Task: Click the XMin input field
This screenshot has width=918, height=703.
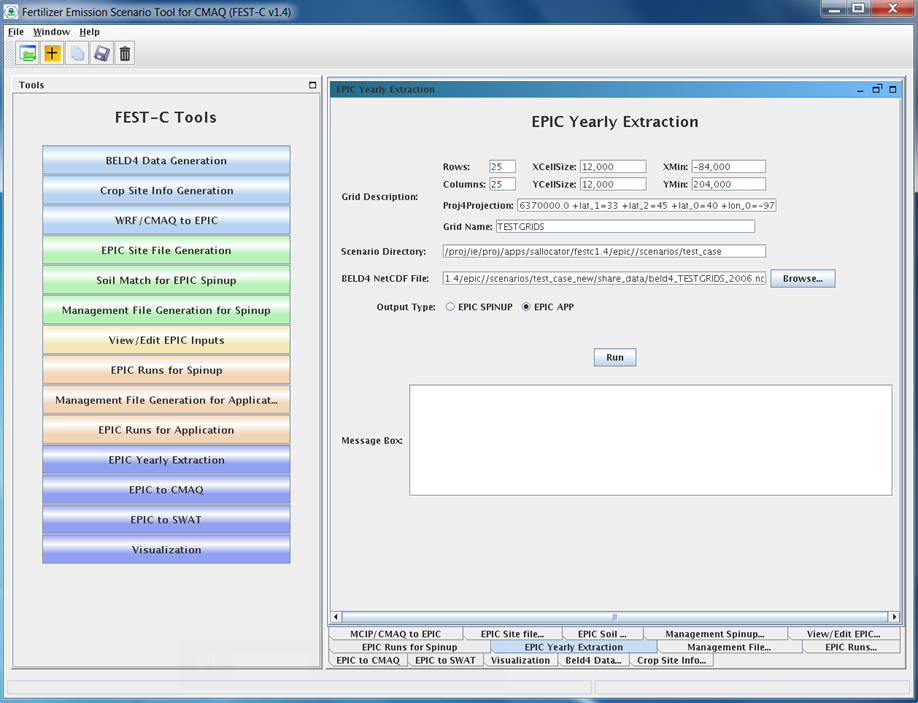Action: 728,167
